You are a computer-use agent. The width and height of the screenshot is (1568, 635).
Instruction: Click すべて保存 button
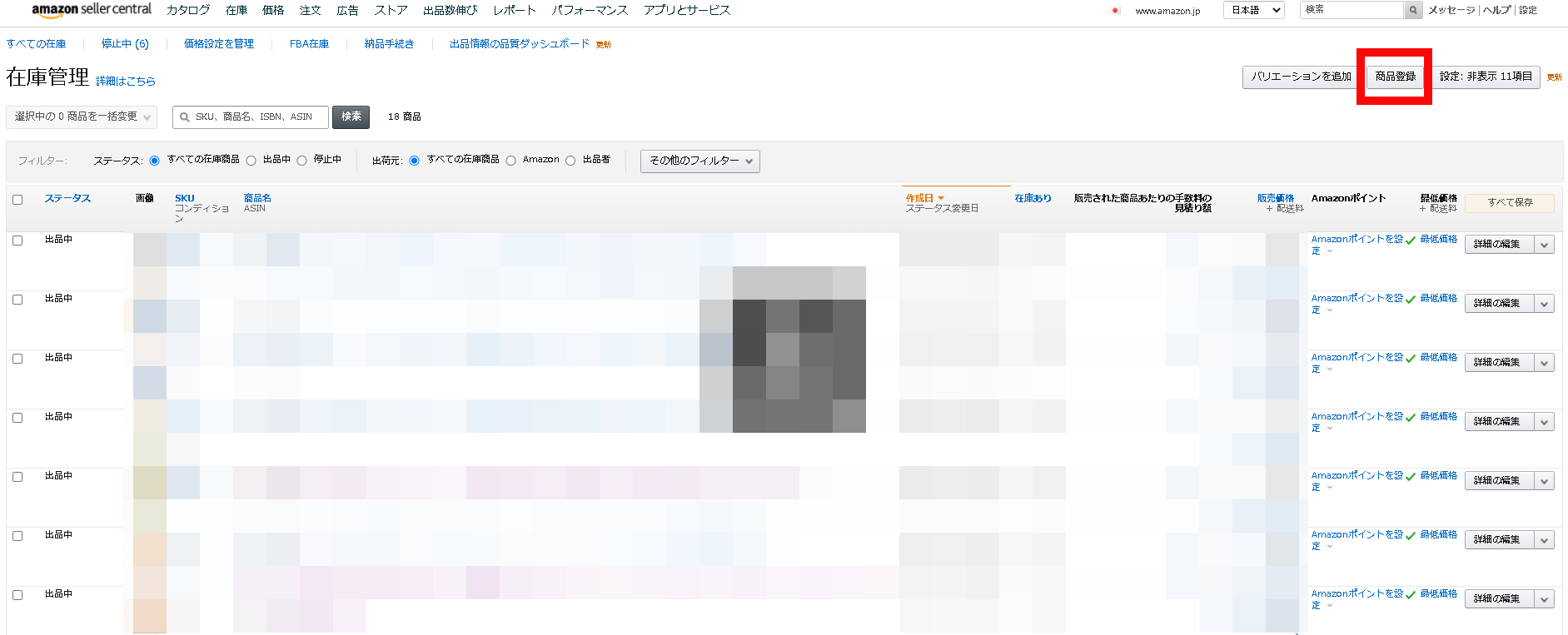pos(1510,202)
